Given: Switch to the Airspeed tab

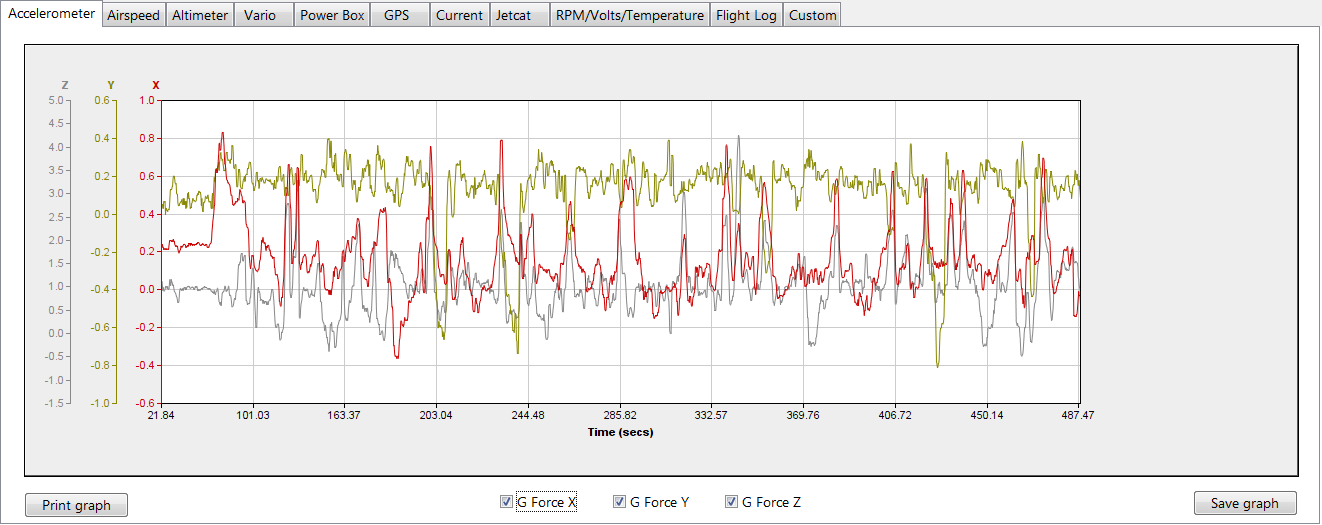Looking at the screenshot, I should click(x=134, y=15).
